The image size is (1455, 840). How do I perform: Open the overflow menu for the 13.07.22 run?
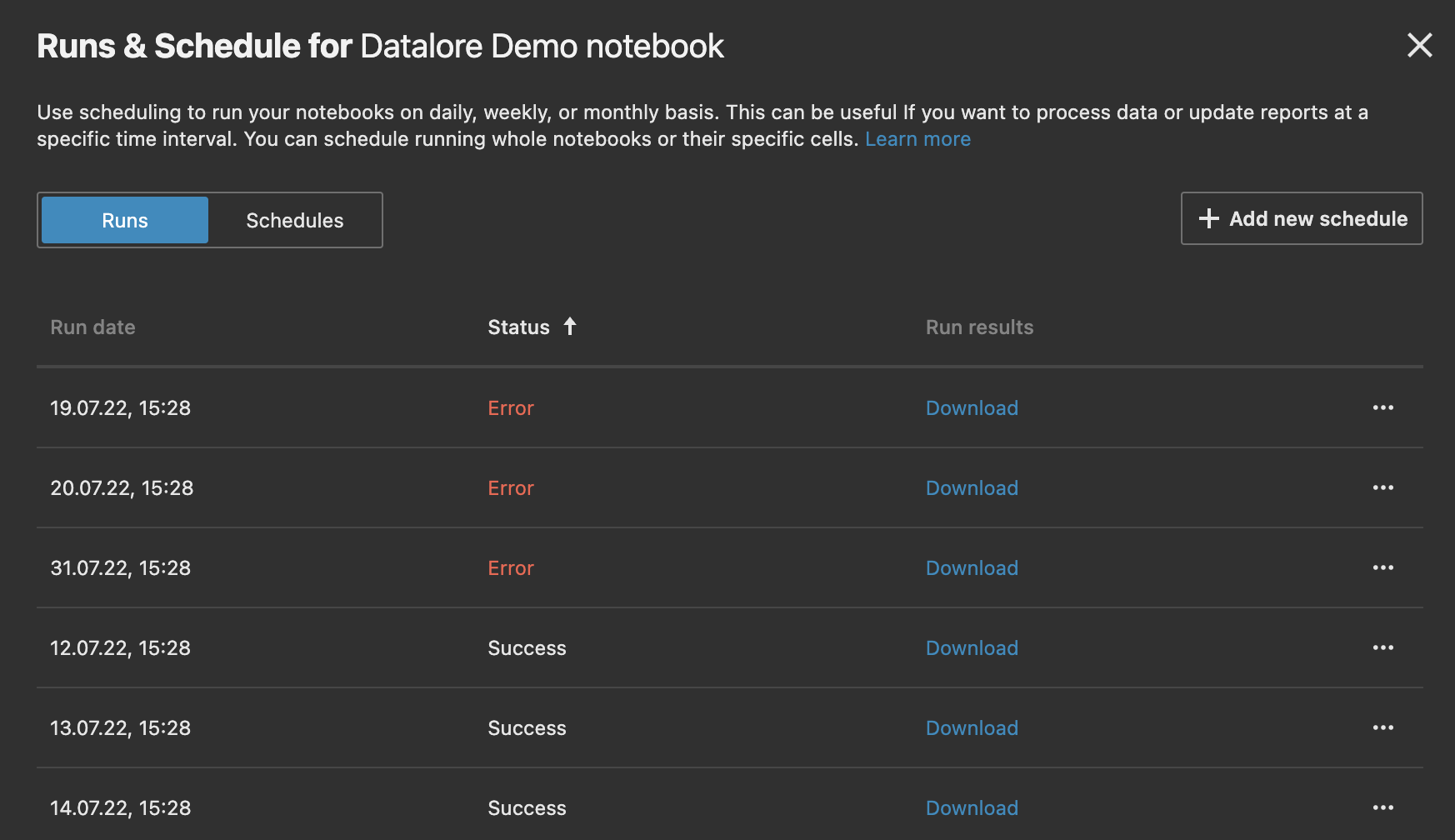click(1382, 727)
